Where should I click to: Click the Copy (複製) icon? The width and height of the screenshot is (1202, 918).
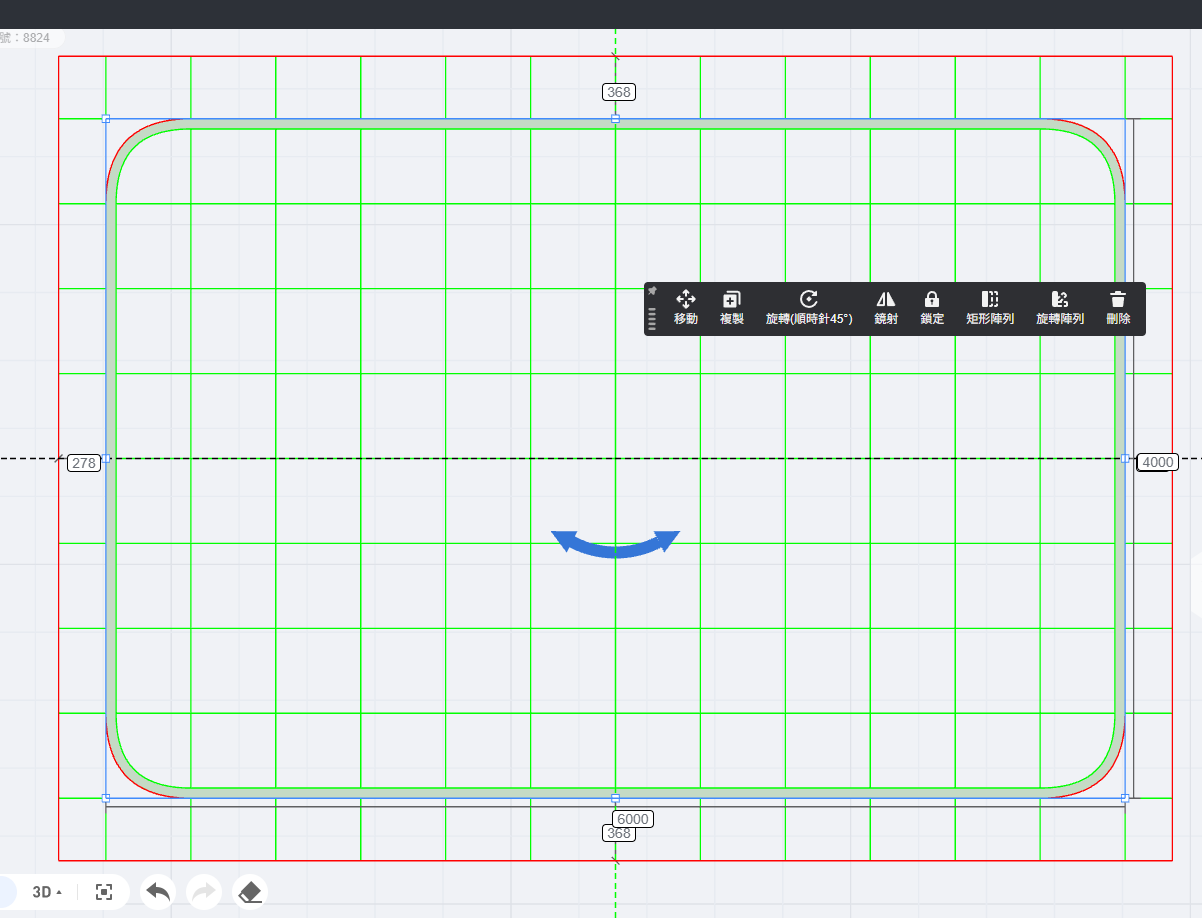pos(731,308)
